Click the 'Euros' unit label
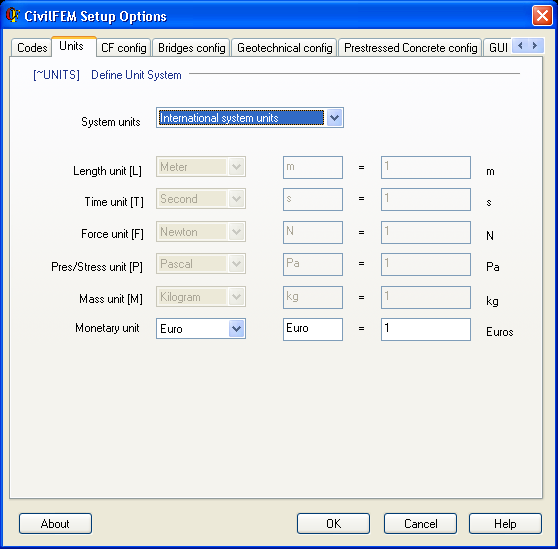 click(x=500, y=332)
